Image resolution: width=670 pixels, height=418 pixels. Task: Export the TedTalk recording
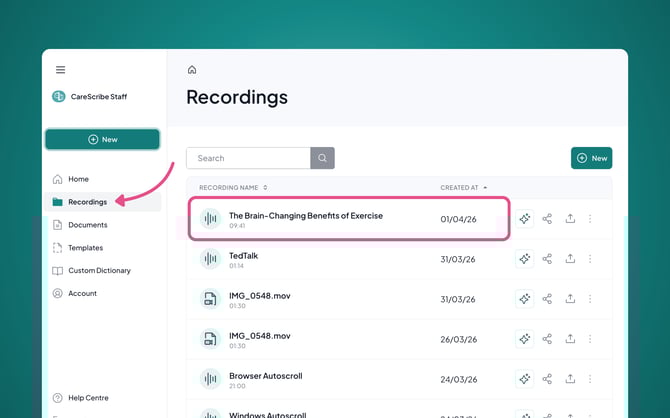click(x=570, y=259)
